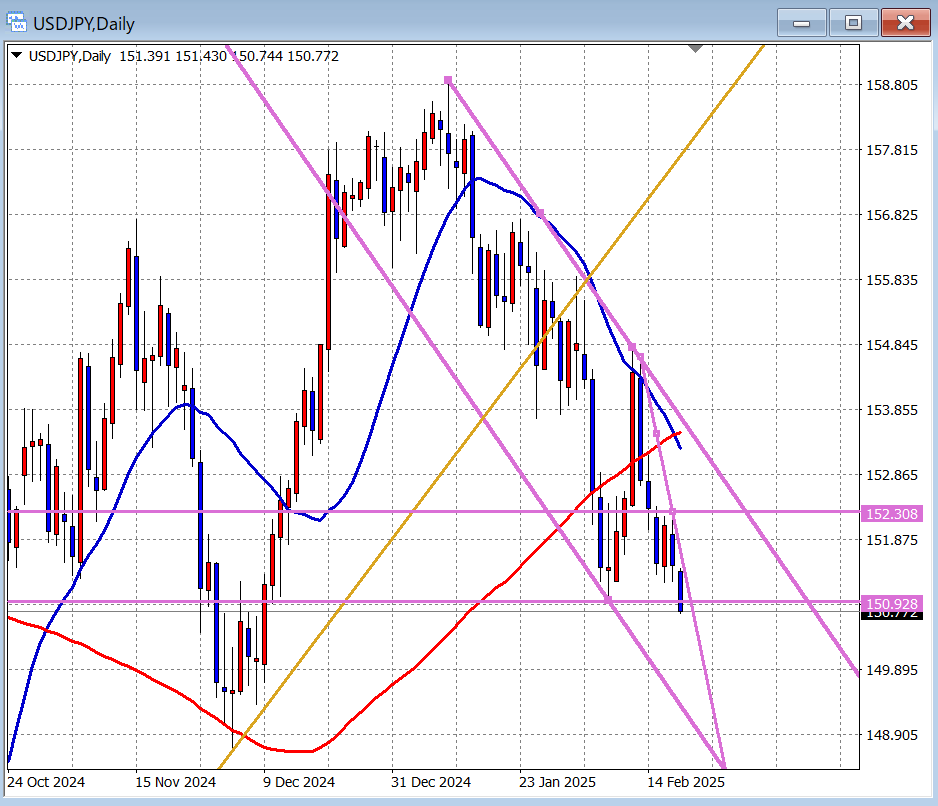938x806 pixels.
Task: Select the trendline anchor at the chart peak
Action: pyautogui.click(x=448, y=80)
